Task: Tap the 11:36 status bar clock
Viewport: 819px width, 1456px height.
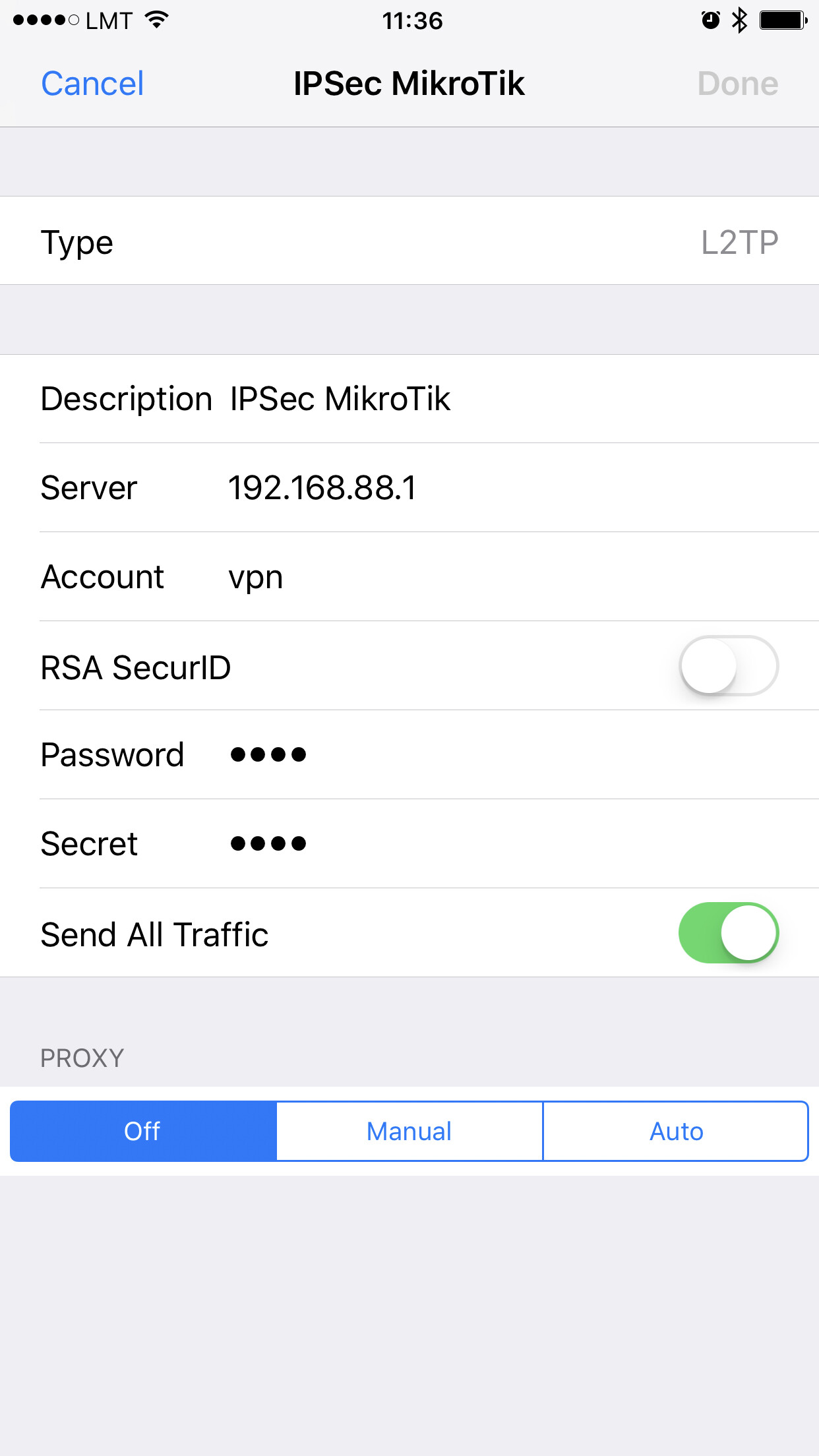Action: [412, 21]
